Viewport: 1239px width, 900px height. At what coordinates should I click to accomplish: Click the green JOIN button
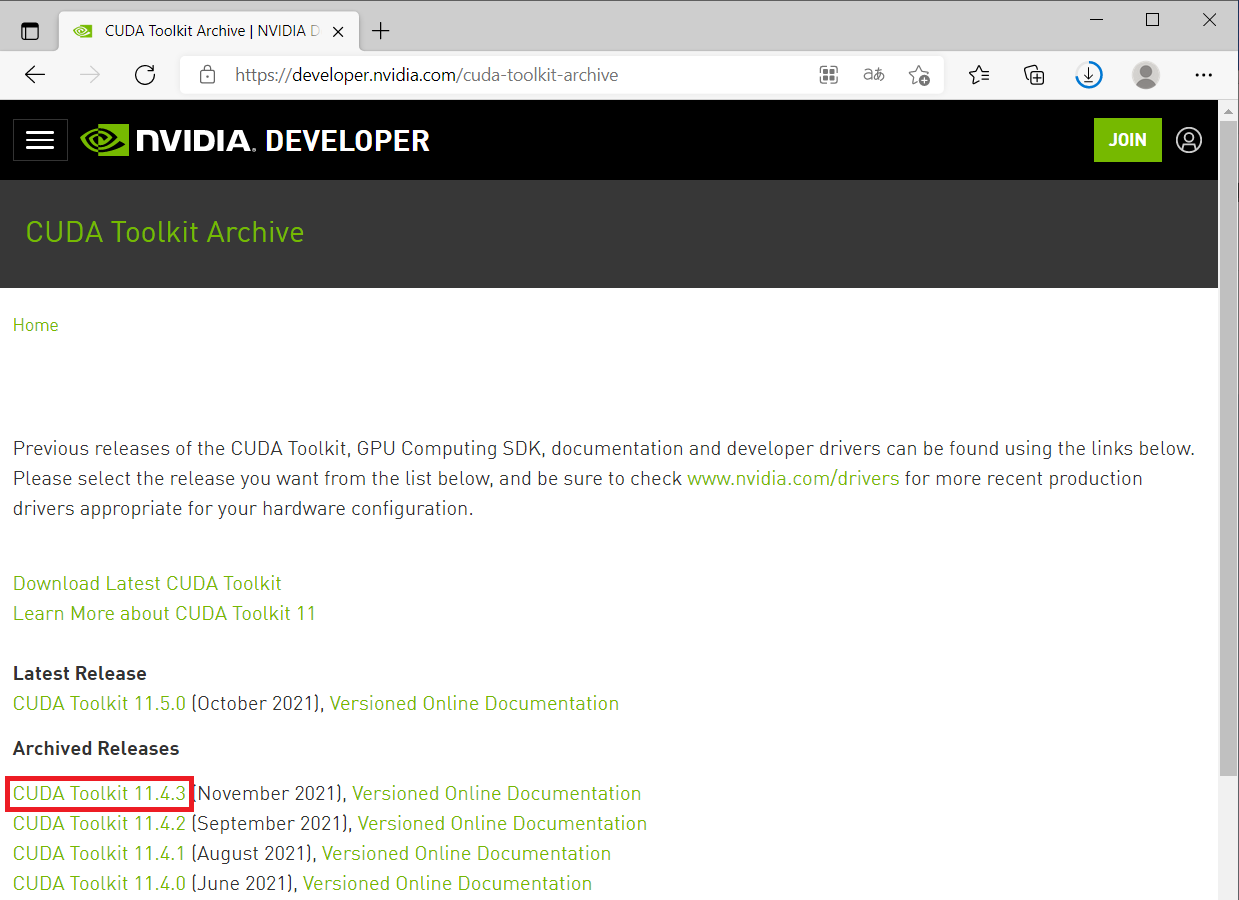(1127, 140)
